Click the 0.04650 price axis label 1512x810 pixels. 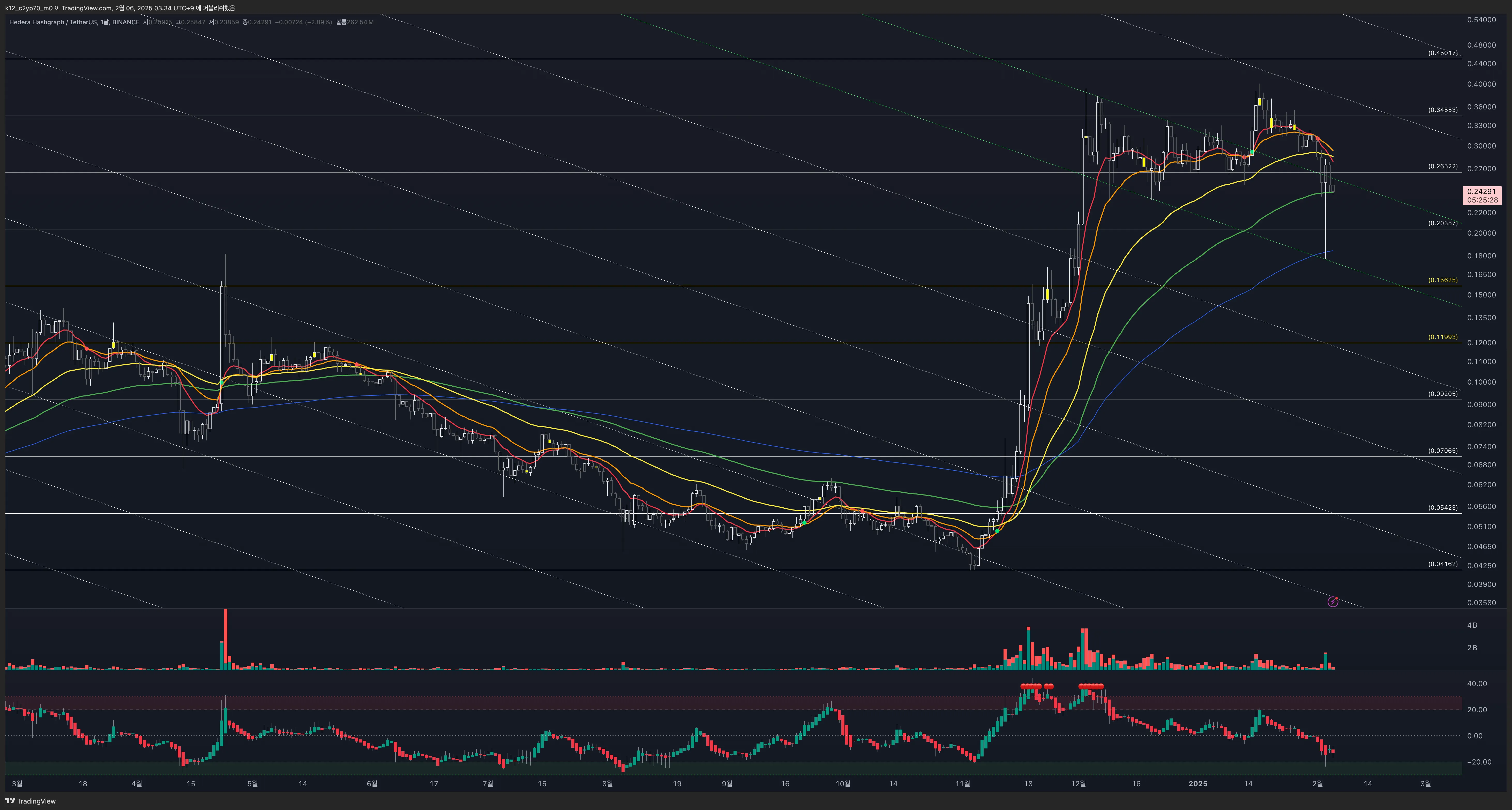(1481, 547)
